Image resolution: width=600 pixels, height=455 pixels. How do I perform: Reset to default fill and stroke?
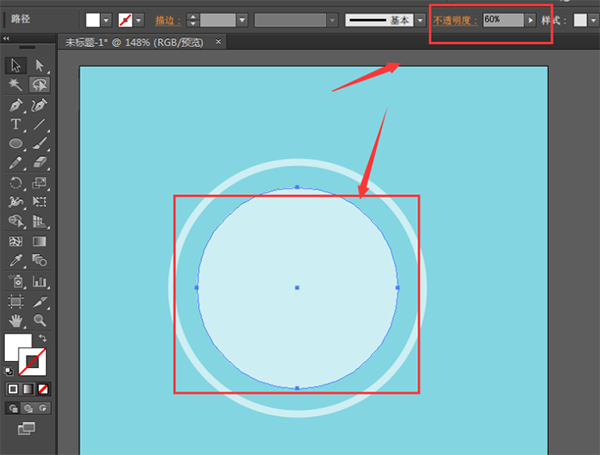click(x=8, y=371)
